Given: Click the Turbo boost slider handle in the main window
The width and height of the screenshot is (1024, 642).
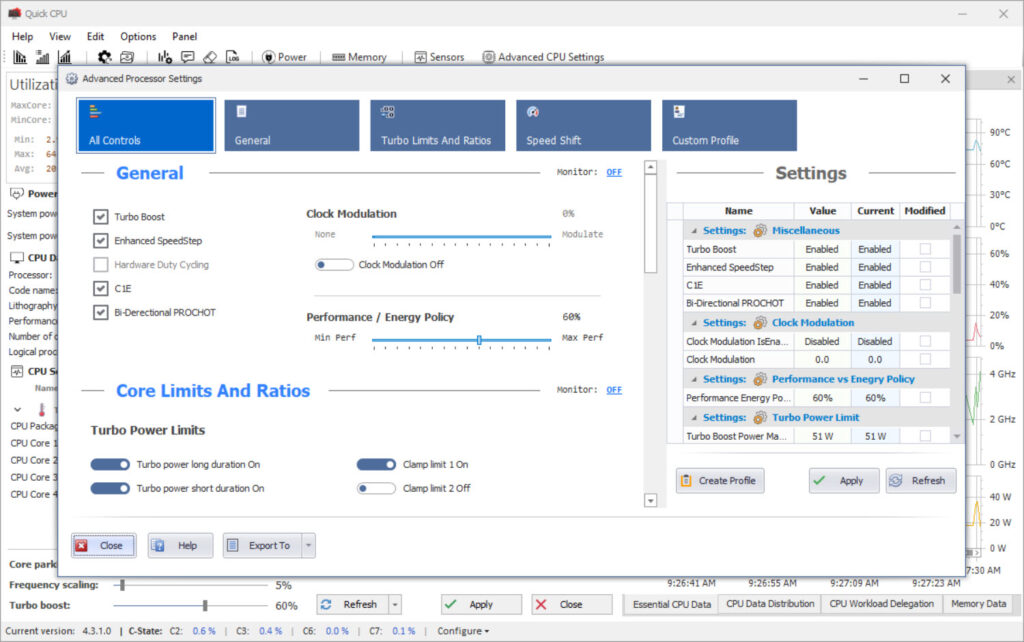Looking at the screenshot, I should point(205,605).
